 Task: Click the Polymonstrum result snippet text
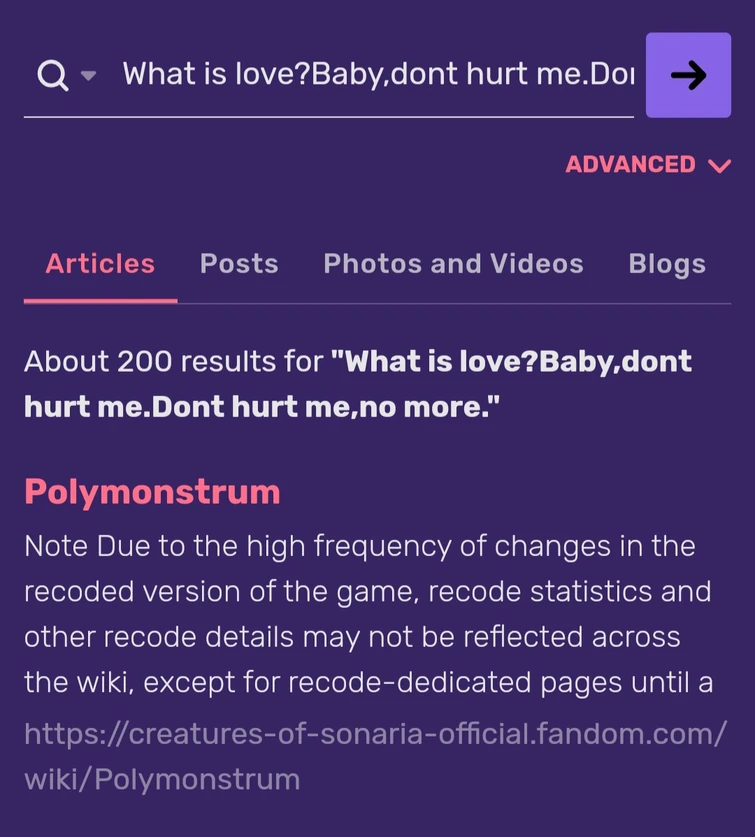[x=368, y=614]
